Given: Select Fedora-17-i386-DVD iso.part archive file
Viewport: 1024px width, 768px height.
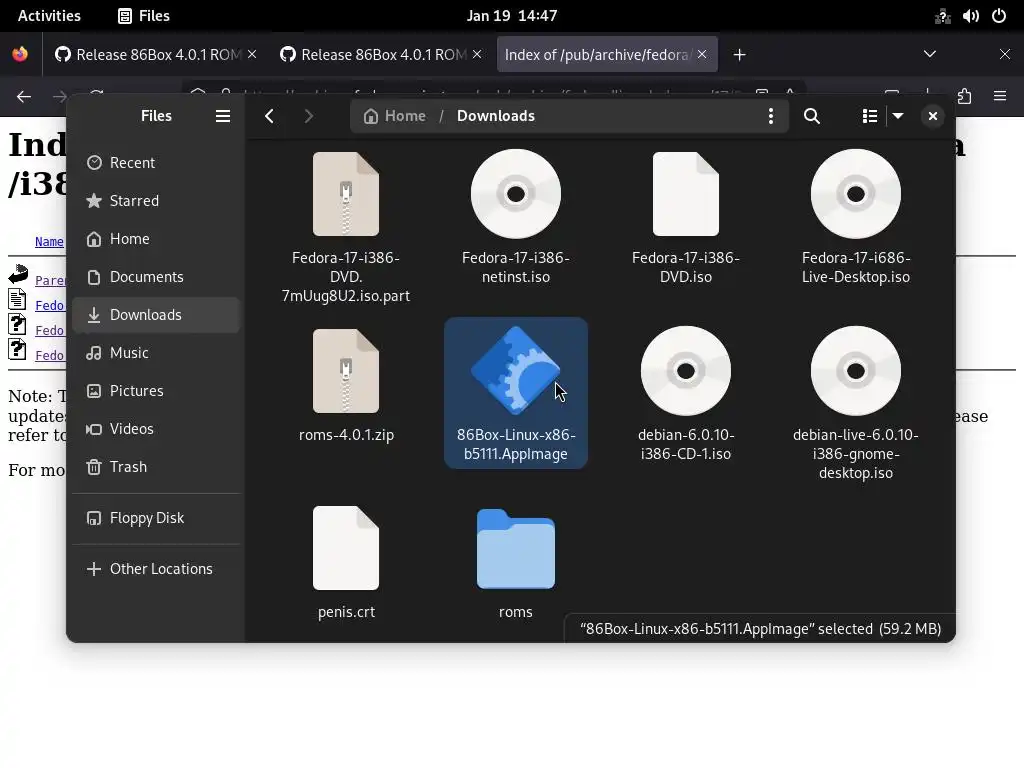Looking at the screenshot, I should click(345, 227).
